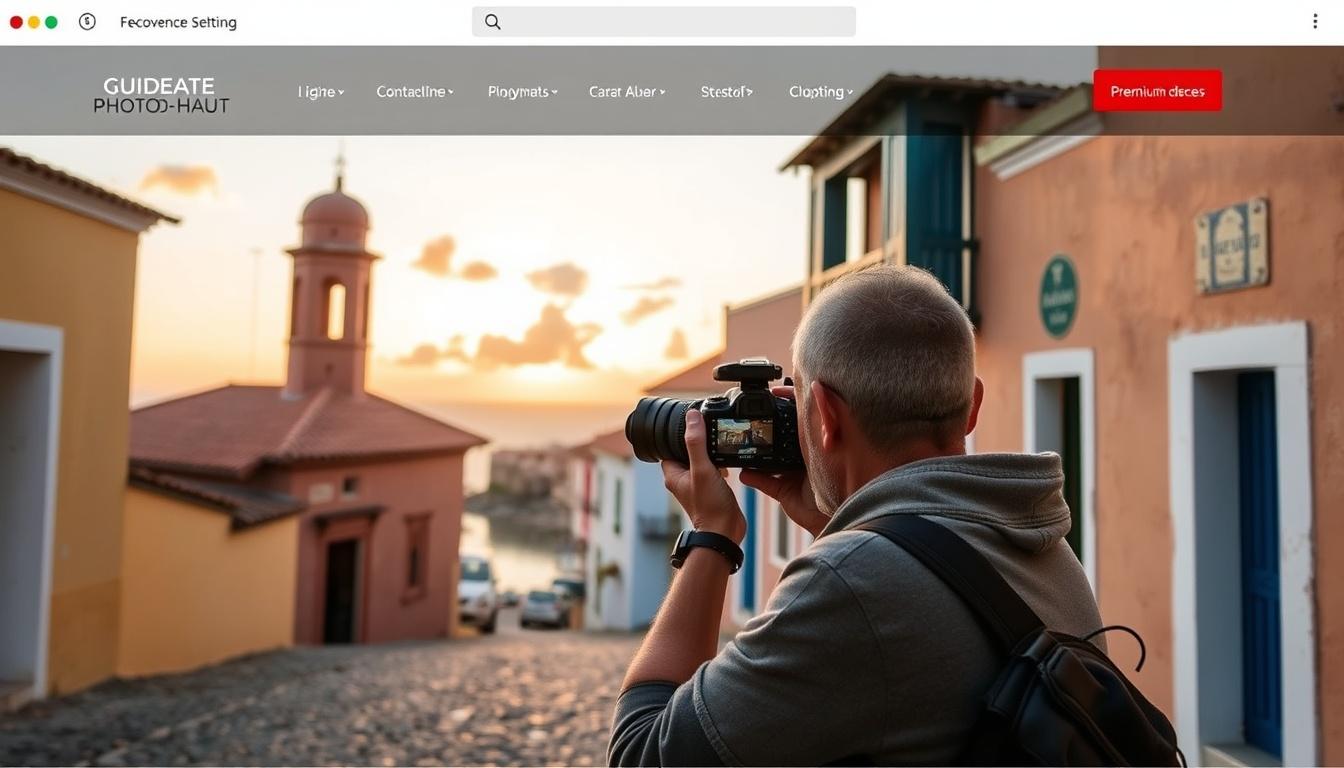Click the red window close dot
1344x768 pixels.
(x=16, y=22)
